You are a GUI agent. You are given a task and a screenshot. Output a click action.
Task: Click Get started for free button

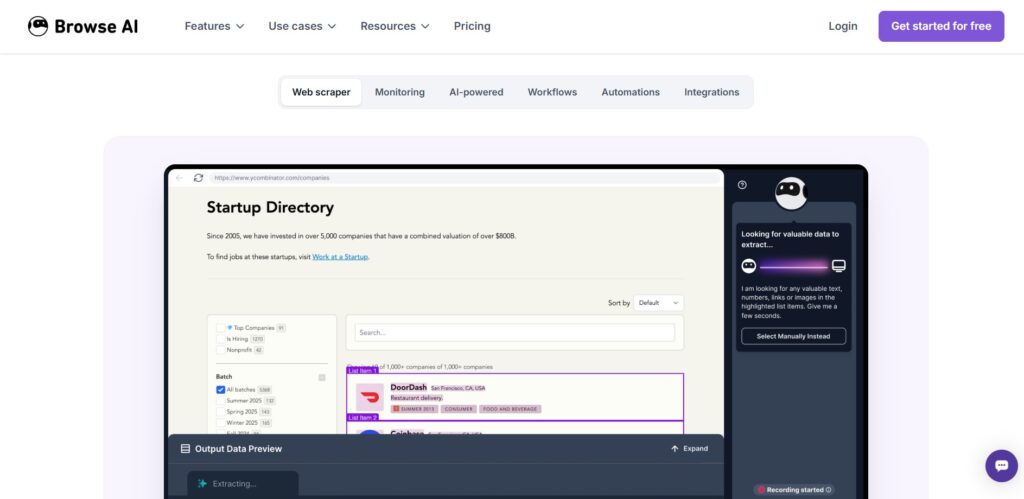tap(941, 26)
